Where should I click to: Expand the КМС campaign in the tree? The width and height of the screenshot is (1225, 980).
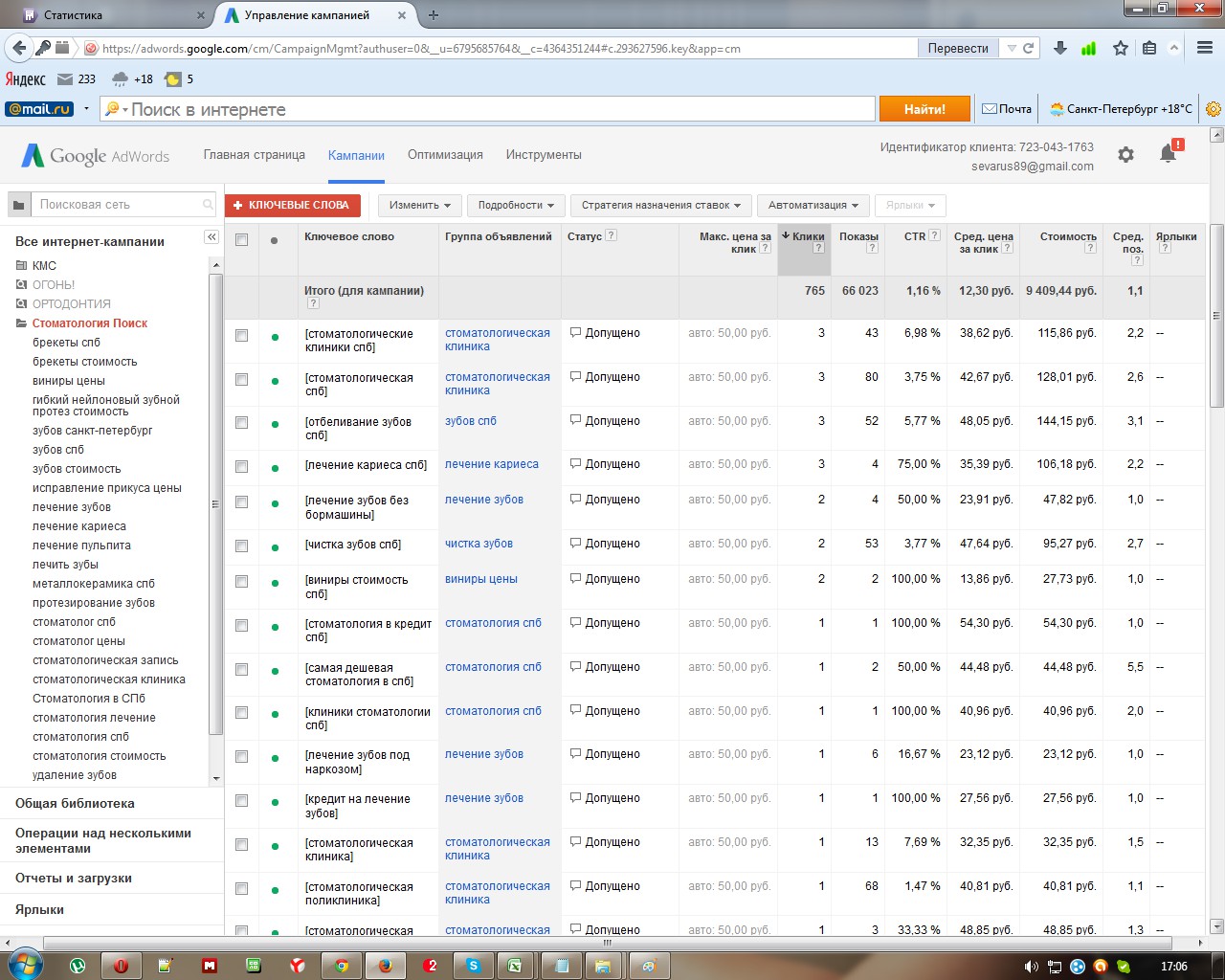(21, 266)
